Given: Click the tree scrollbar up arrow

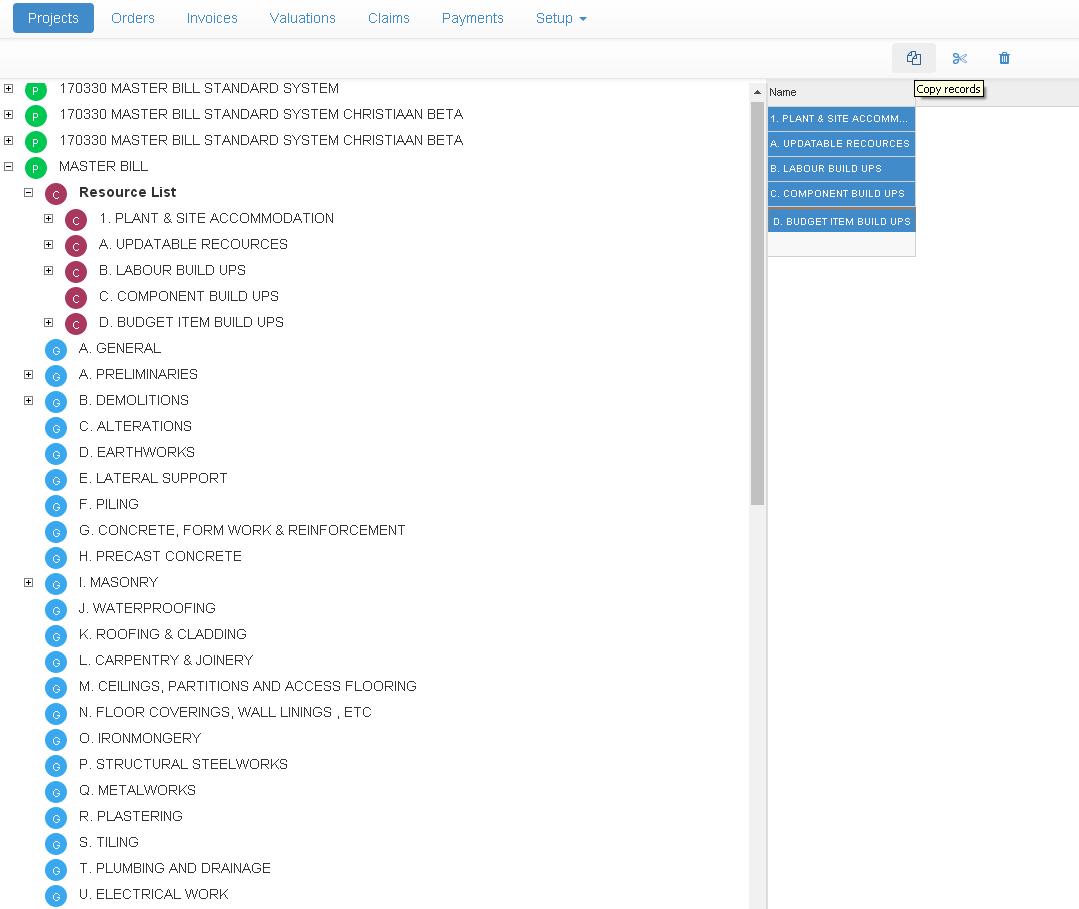Looking at the screenshot, I should click(x=757, y=92).
